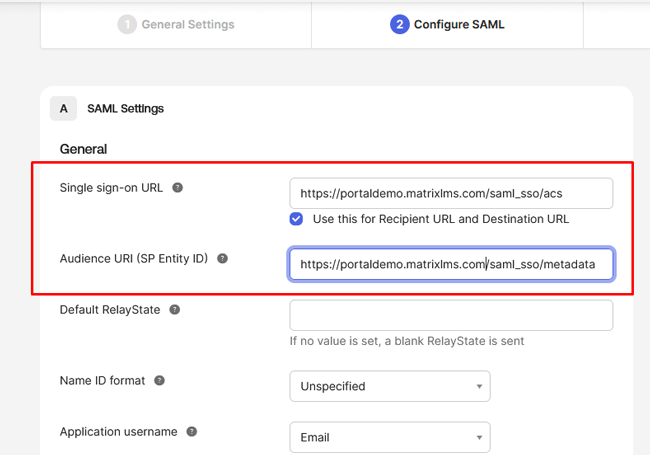Click the Audience URI (SP Entity ID) label

click(134, 259)
